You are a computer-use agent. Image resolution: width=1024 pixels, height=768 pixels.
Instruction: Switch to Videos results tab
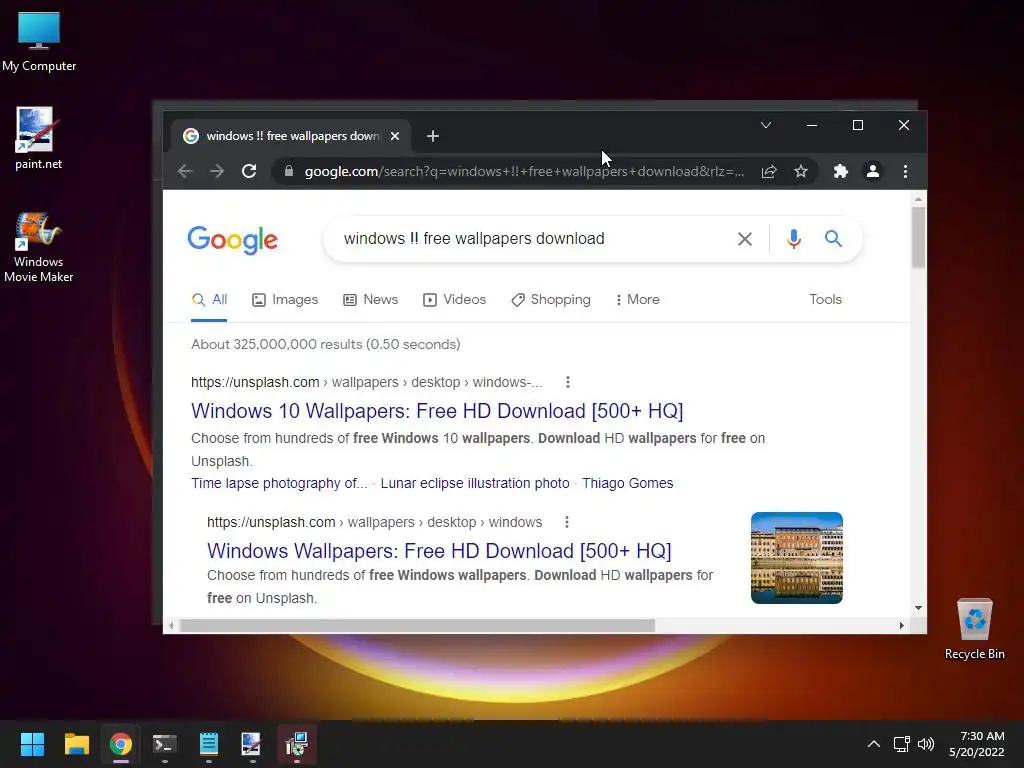pos(455,300)
